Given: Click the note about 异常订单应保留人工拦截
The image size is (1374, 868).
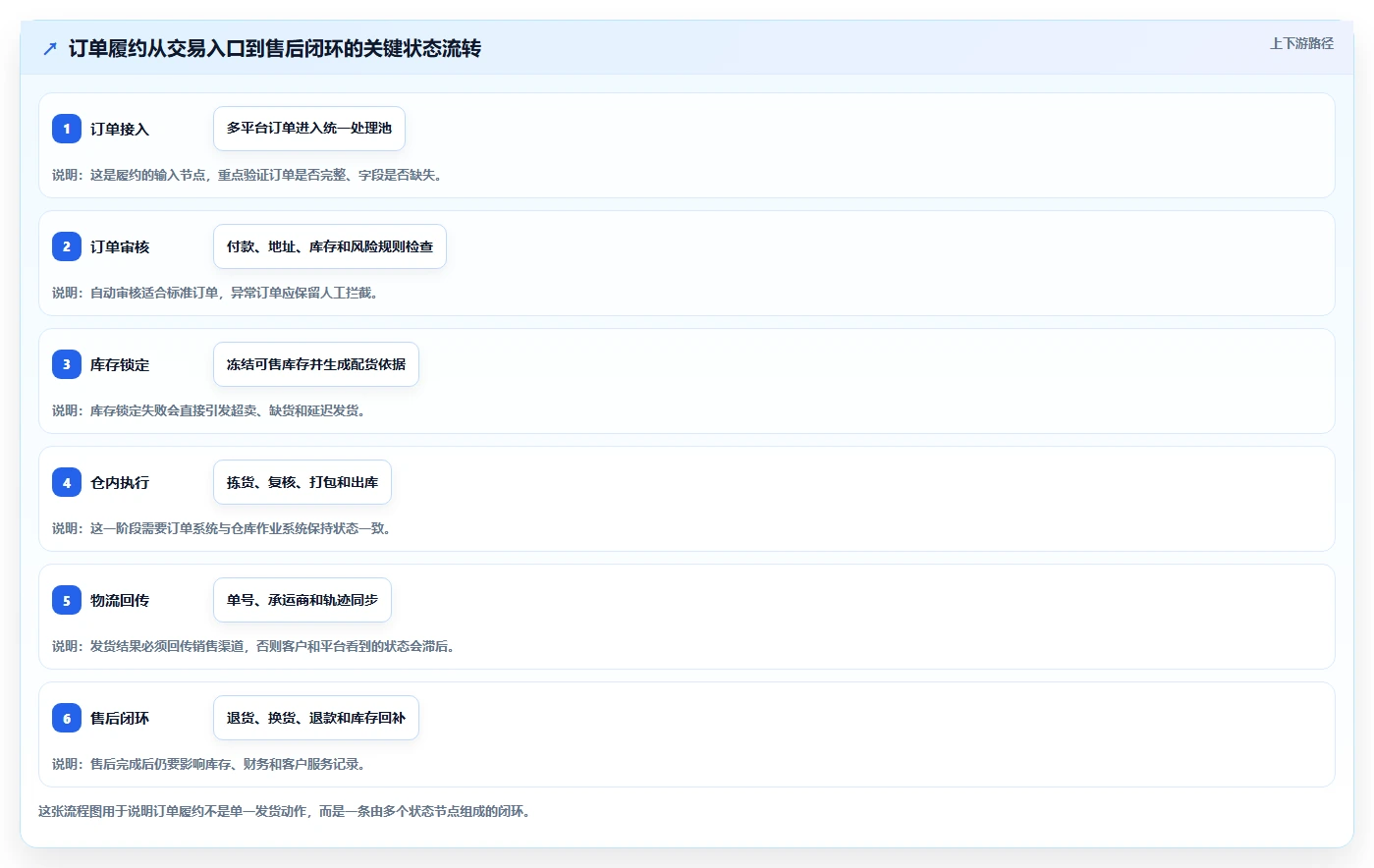Looking at the screenshot, I should point(217,293).
